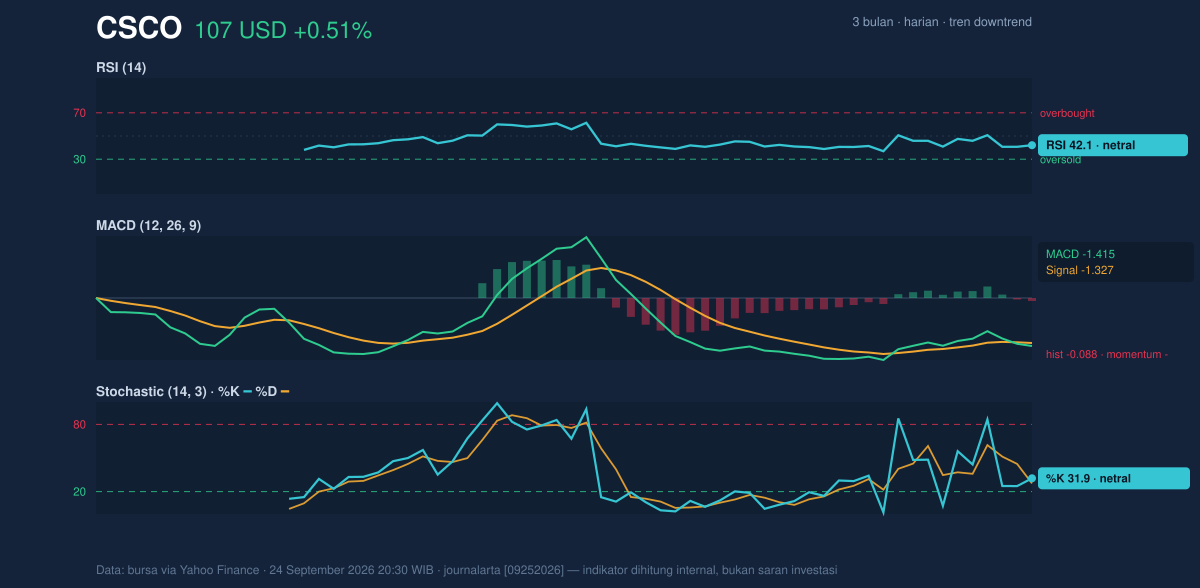Select the MACD (12, 26, 9) panel heading

(148, 226)
